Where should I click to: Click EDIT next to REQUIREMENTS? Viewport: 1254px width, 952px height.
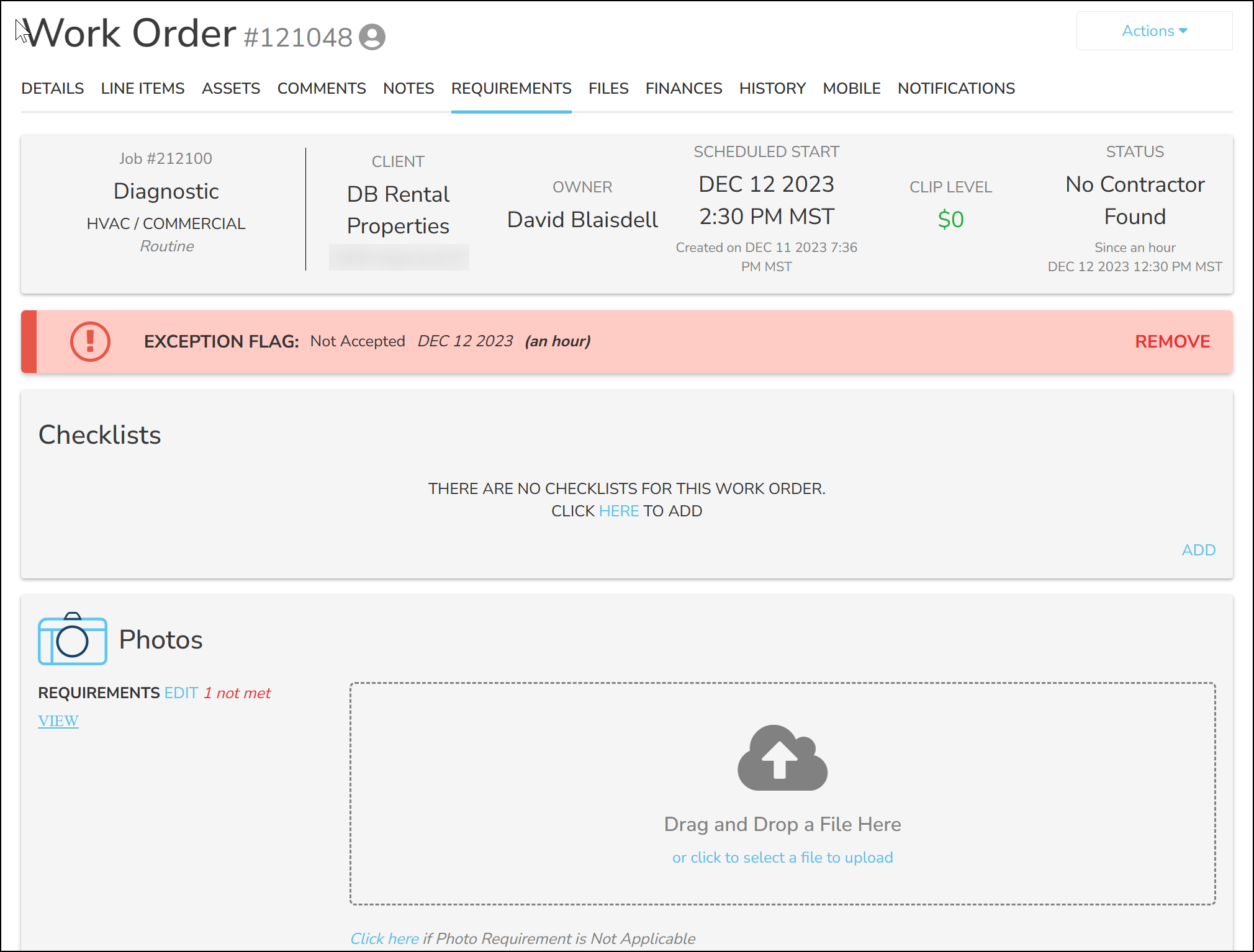180,693
